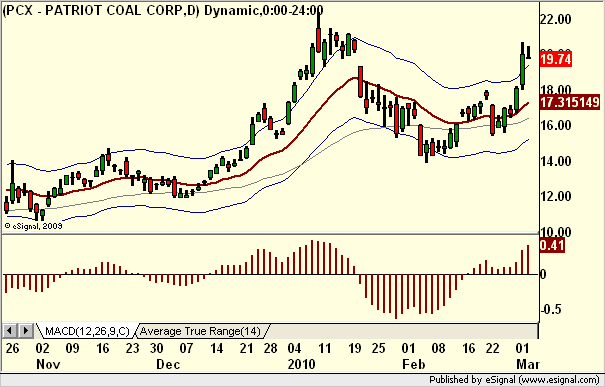The height and width of the screenshot is (387, 605).
Task: Click the 16.00 price axis label
Action: coord(556,125)
